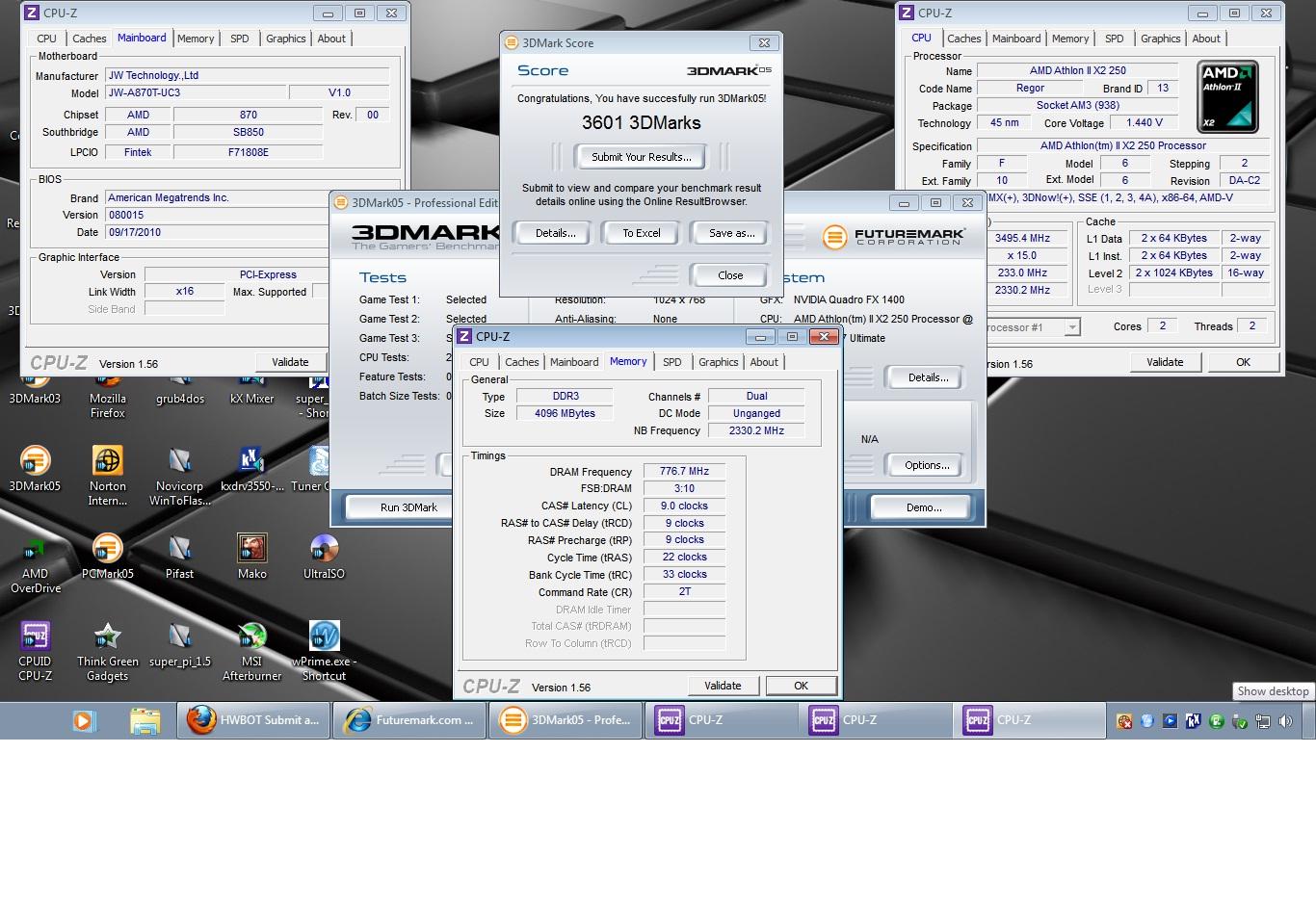1316x909 pixels.
Task: Click the green phone tray icon
Action: point(1216,720)
